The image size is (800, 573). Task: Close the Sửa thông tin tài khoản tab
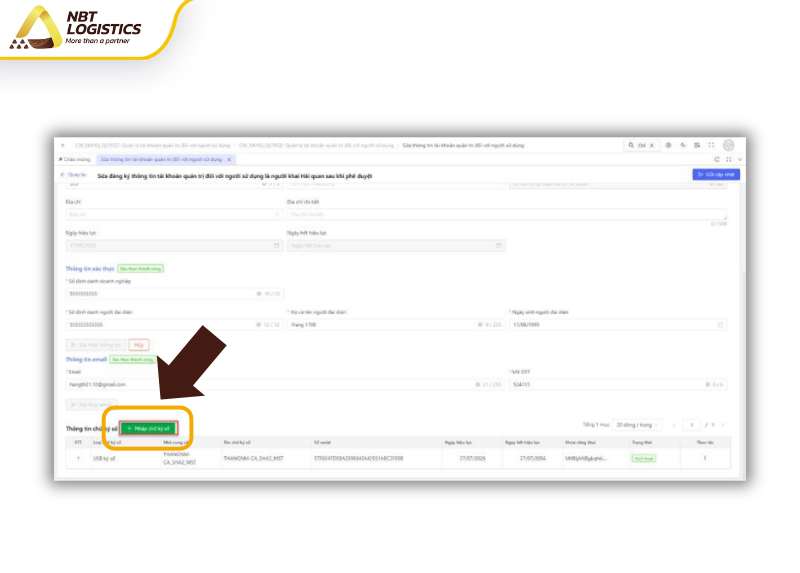click(229, 160)
